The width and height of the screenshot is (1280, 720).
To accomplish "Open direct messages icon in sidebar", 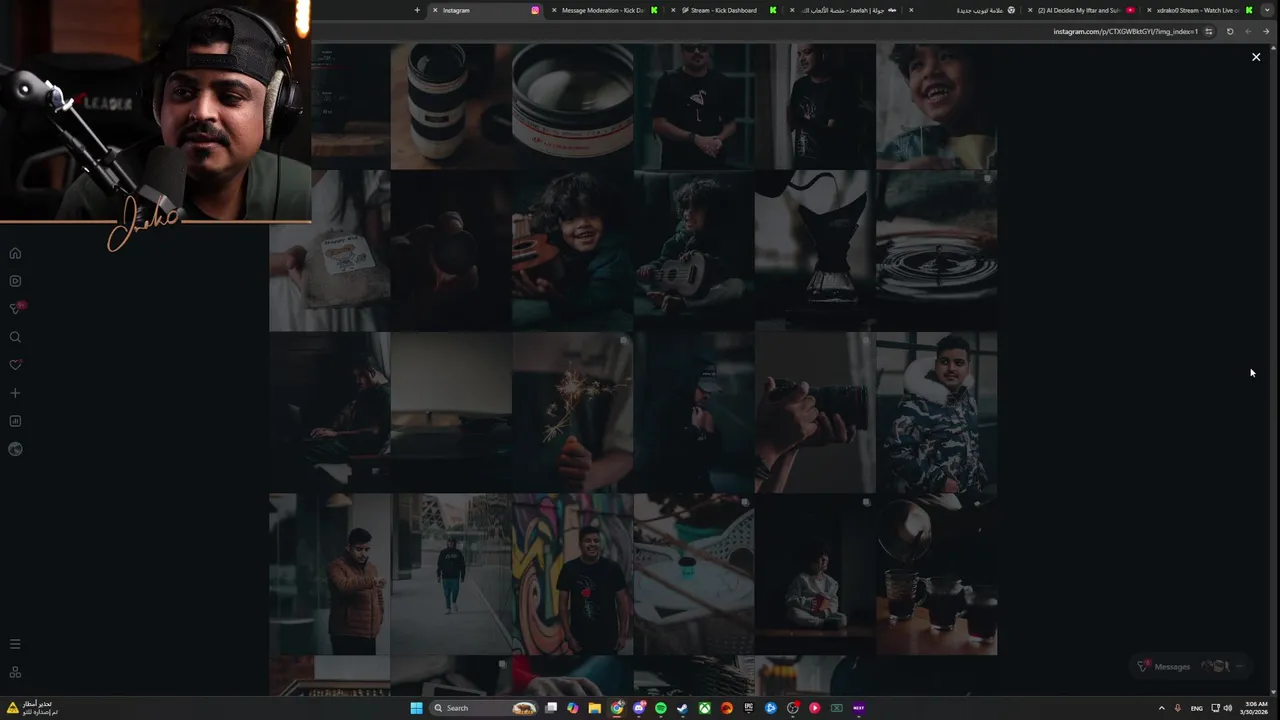I will tap(15, 309).
